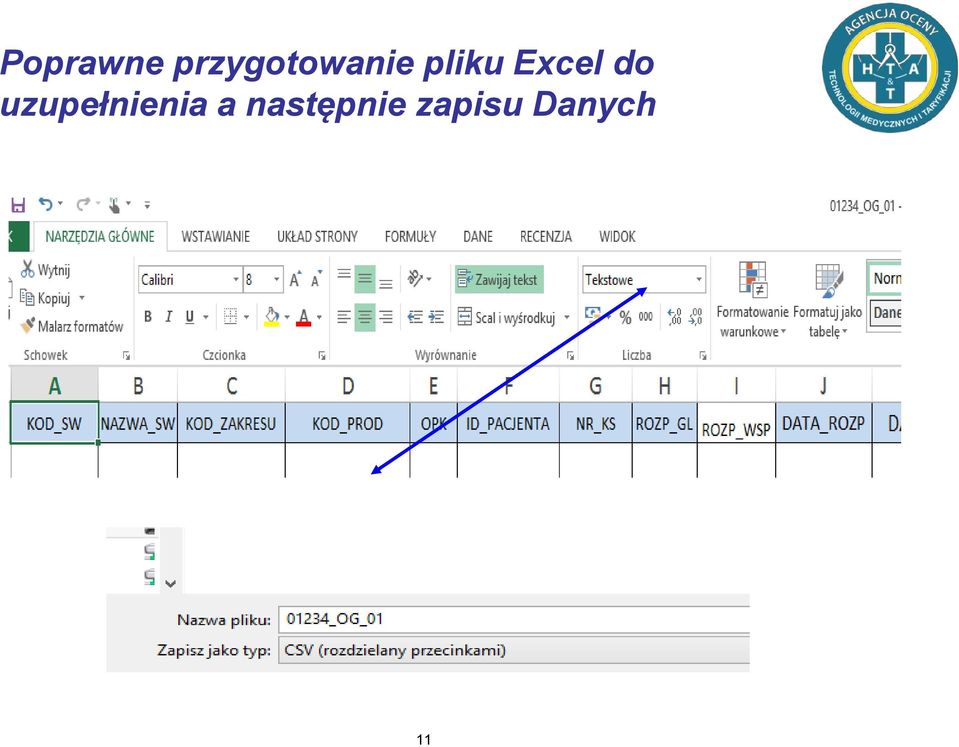Switch to UKŁAD STRONY tab
Image resolution: width=959 pixels, height=747 pixels.
click(x=317, y=236)
